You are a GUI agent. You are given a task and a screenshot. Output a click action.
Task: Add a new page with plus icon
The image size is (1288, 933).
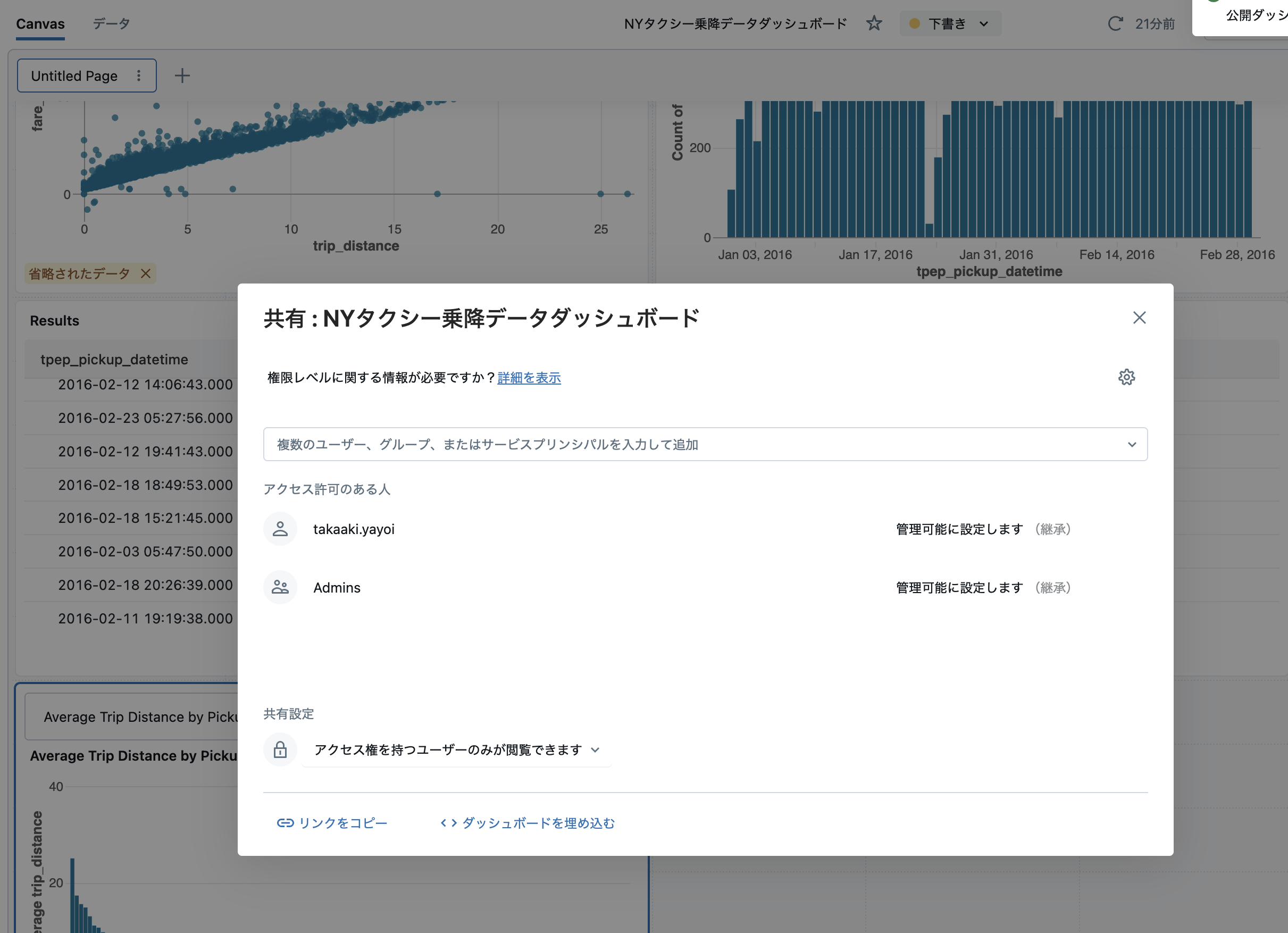pos(182,75)
